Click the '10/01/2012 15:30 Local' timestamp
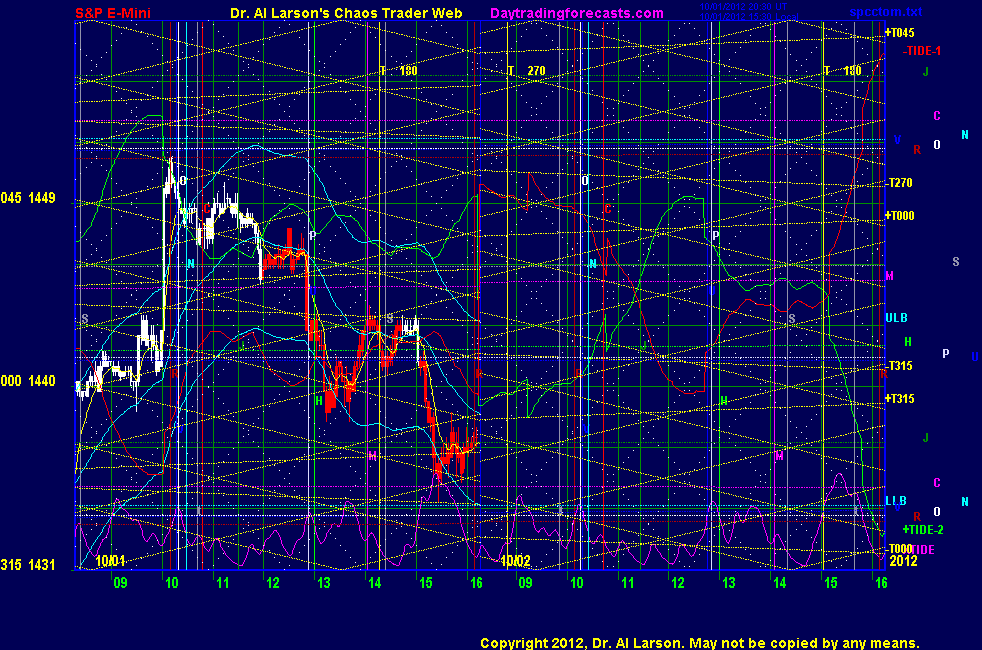Image resolution: width=982 pixels, height=650 pixels. pyautogui.click(x=749, y=17)
